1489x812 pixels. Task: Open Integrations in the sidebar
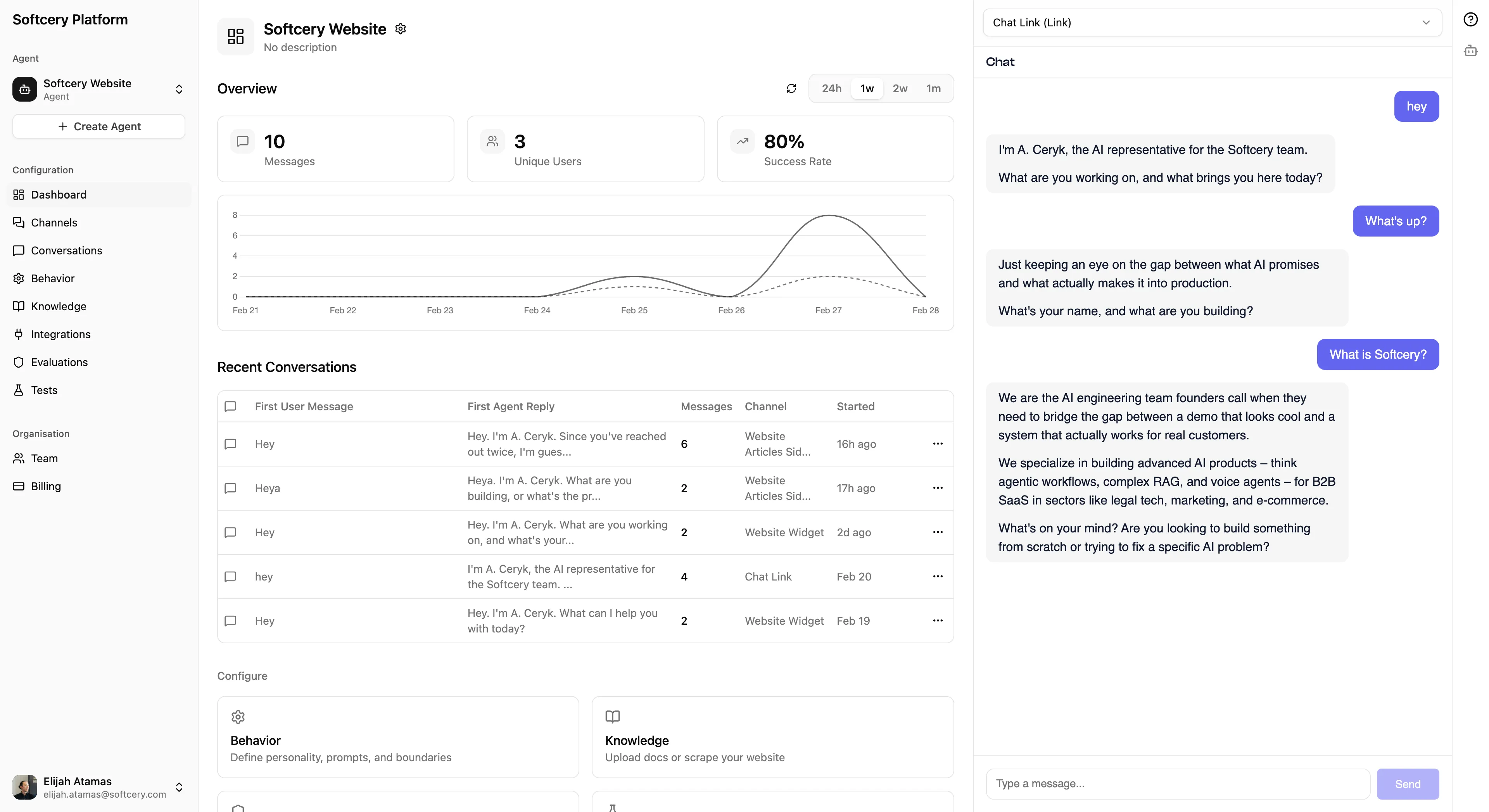[x=61, y=334]
